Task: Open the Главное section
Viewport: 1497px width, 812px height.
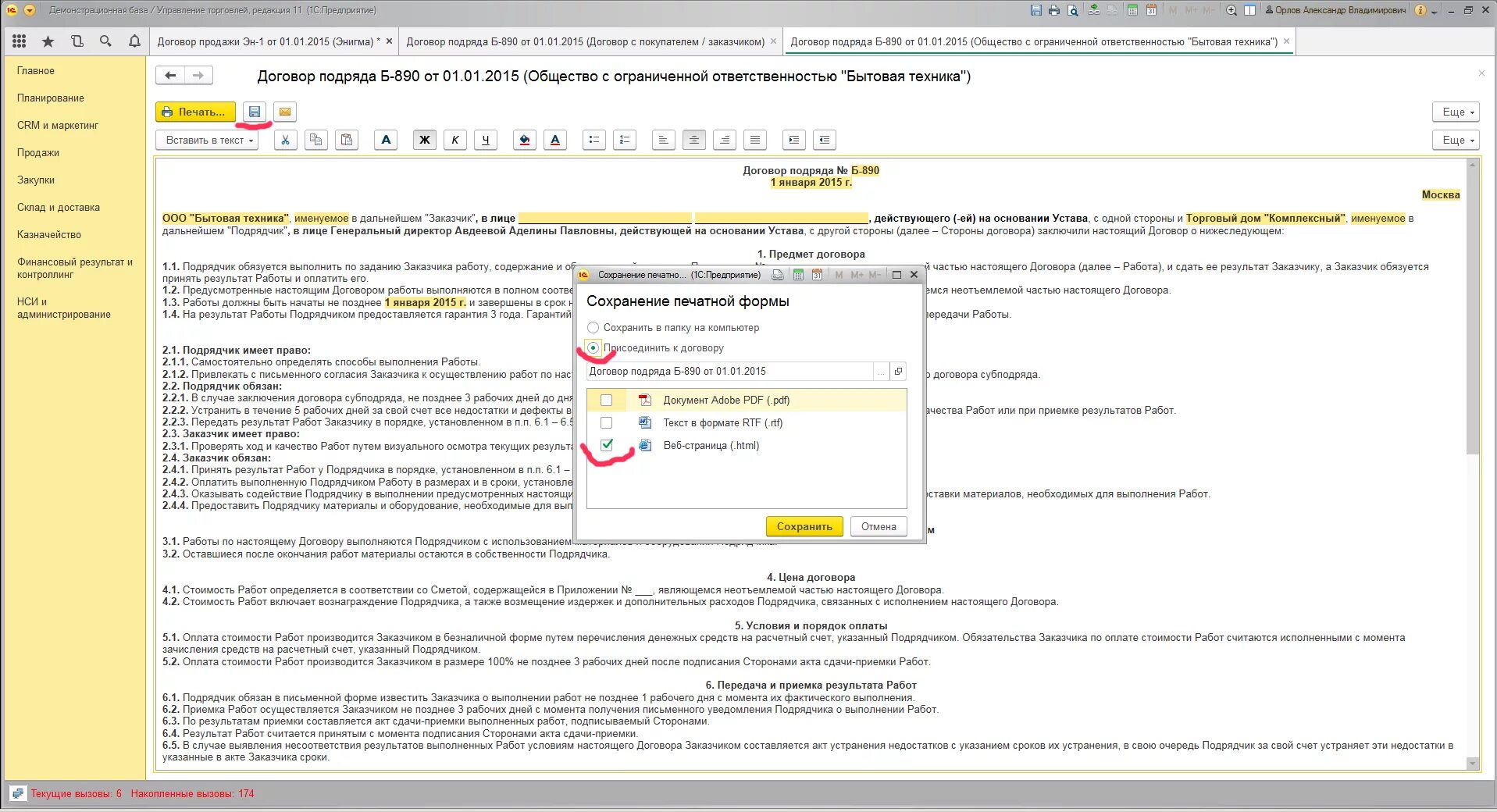Action: tap(36, 71)
